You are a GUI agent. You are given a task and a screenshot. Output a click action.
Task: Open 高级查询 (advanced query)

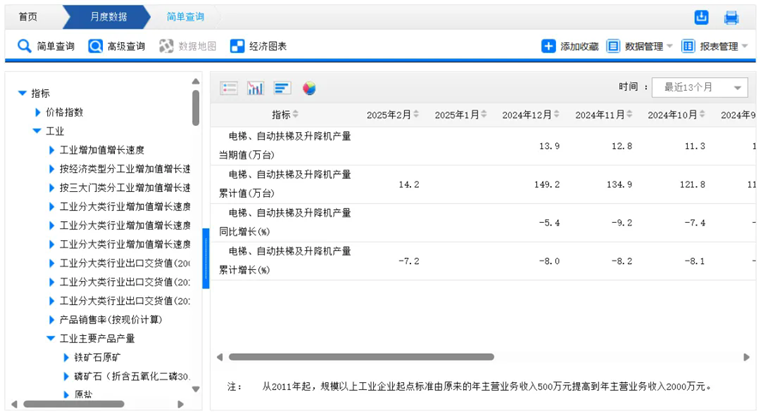(x=116, y=46)
